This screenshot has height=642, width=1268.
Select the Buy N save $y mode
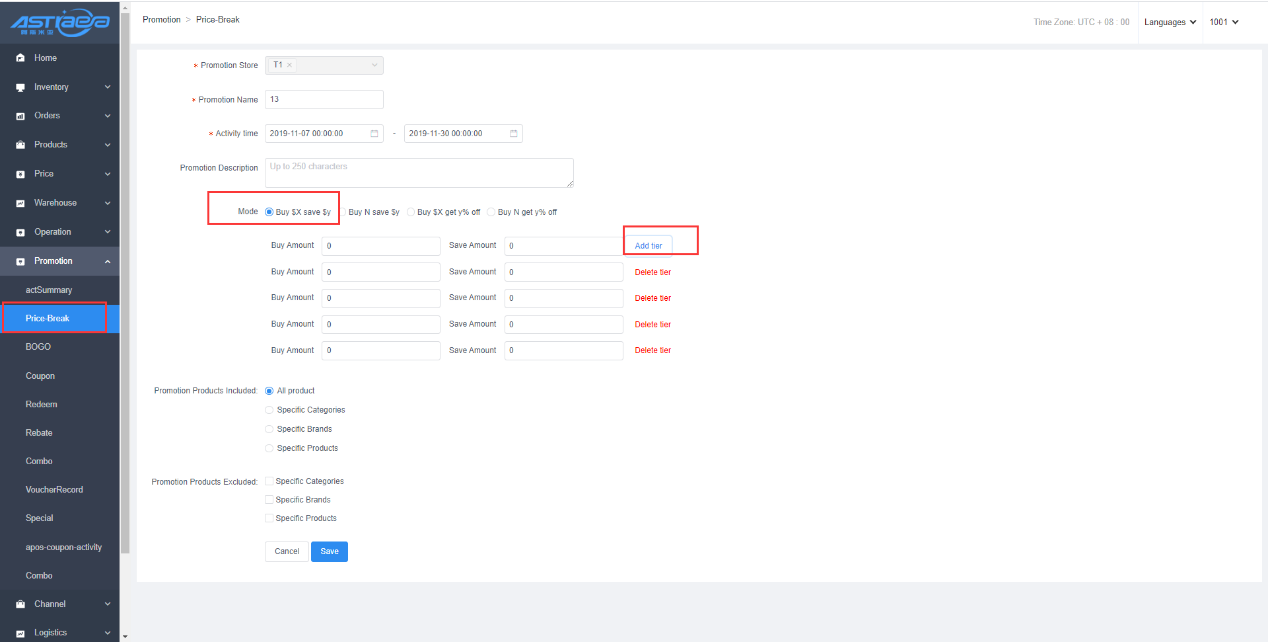click(x=342, y=212)
